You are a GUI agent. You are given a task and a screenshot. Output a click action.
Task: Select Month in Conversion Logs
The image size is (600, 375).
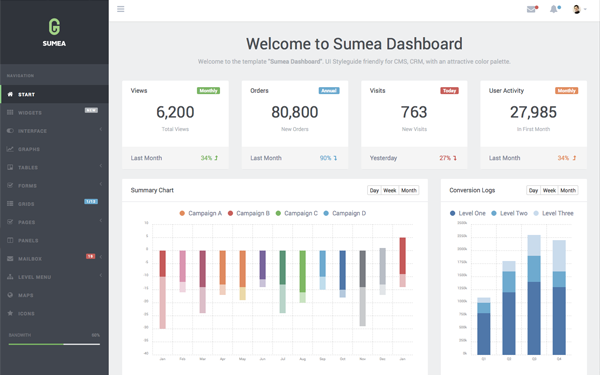[568, 190]
